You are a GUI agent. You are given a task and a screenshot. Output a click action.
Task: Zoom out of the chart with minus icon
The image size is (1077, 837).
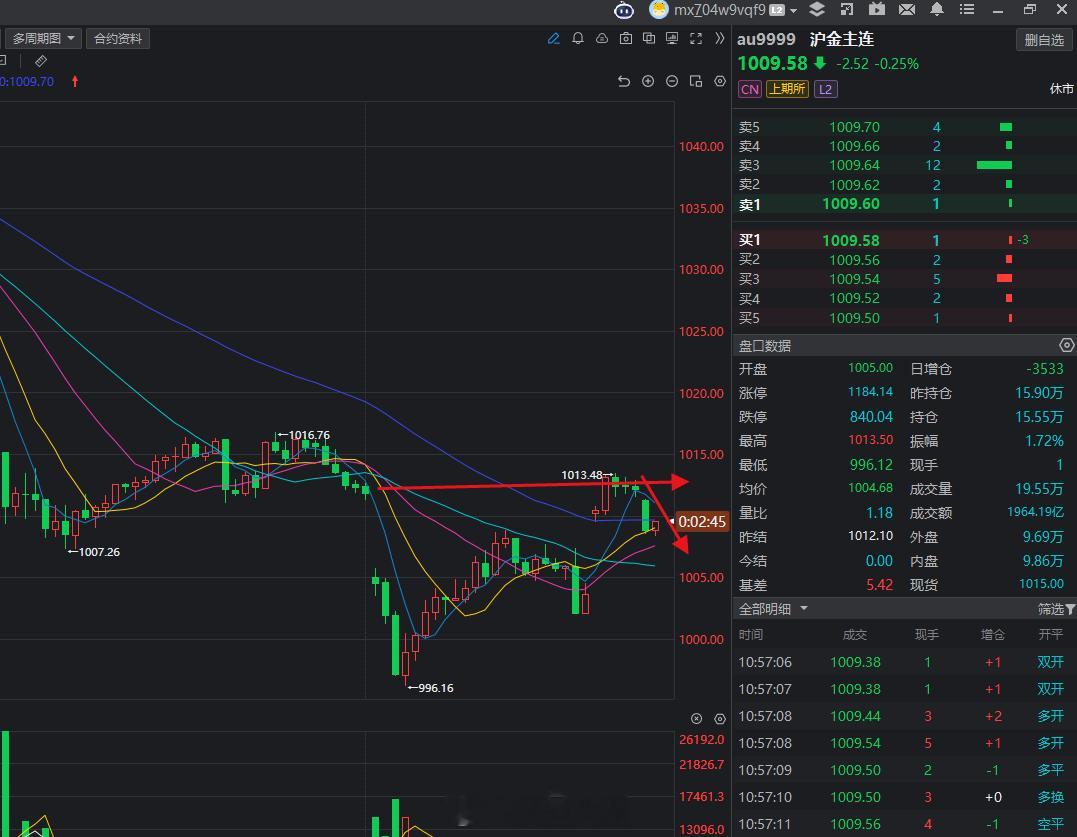pyautogui.click(x=671, y=81)
